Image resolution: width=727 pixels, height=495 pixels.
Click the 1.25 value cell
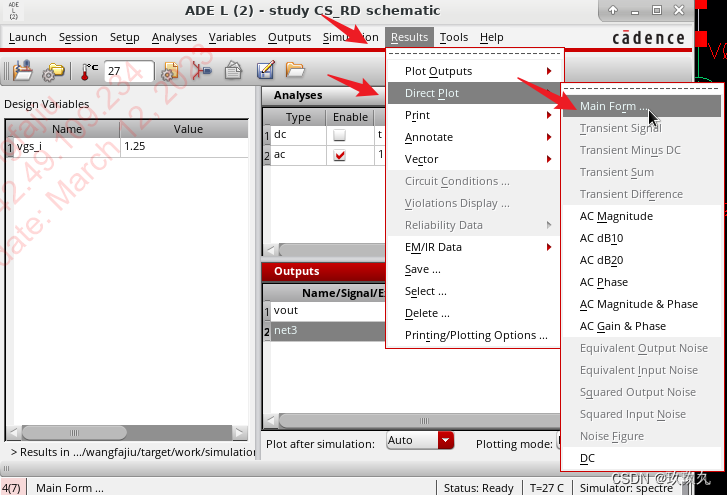pos(185,146)
